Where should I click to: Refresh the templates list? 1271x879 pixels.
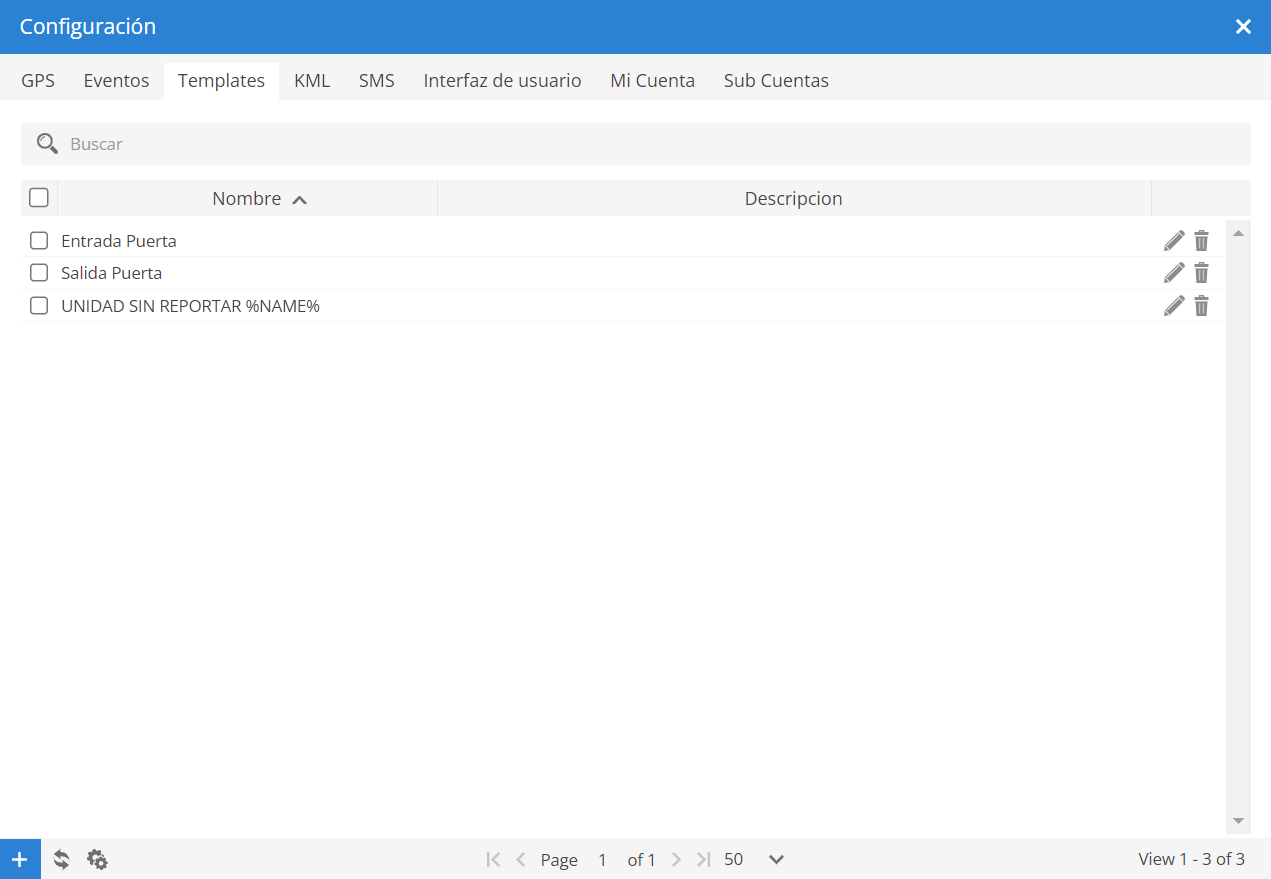[x=61, y=859]
